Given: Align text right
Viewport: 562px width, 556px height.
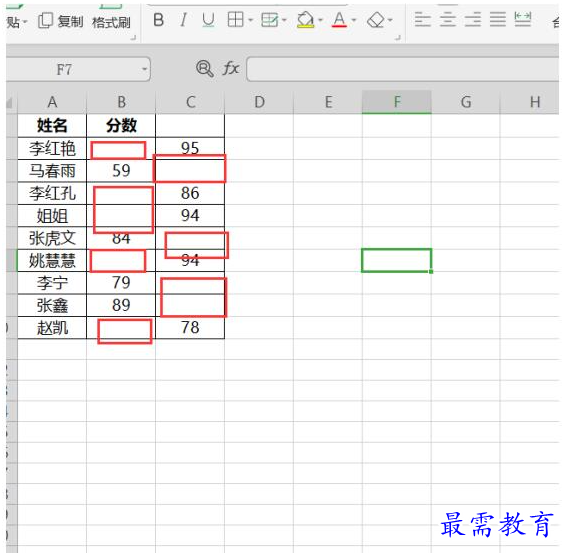Looking at the screenshot, I should coord(473,19).
